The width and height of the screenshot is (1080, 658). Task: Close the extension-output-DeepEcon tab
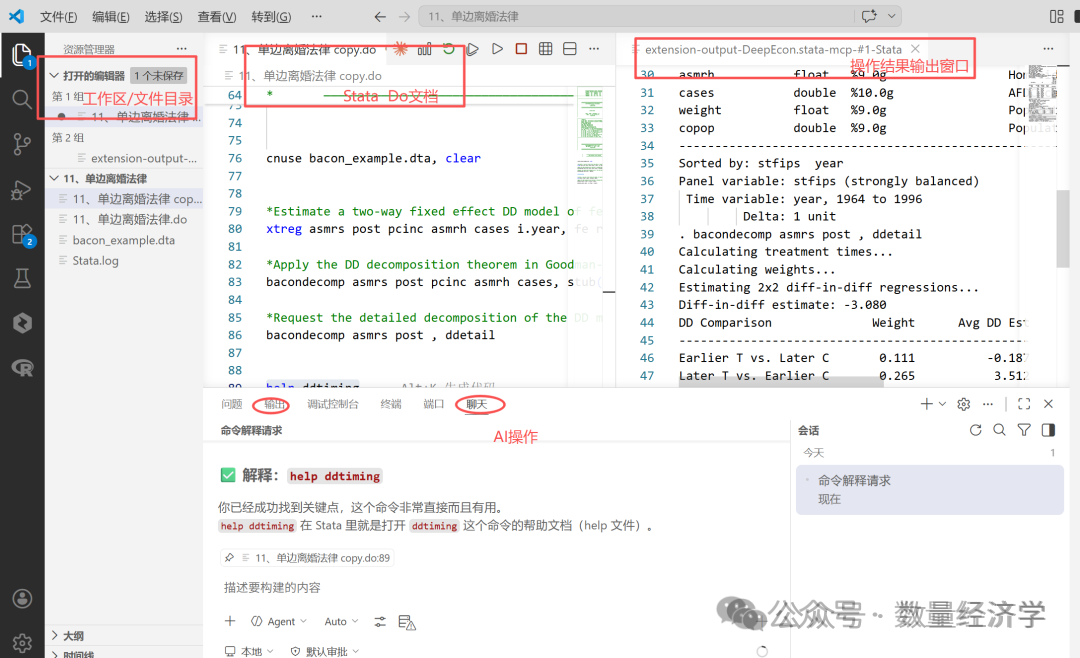[915, 49]
